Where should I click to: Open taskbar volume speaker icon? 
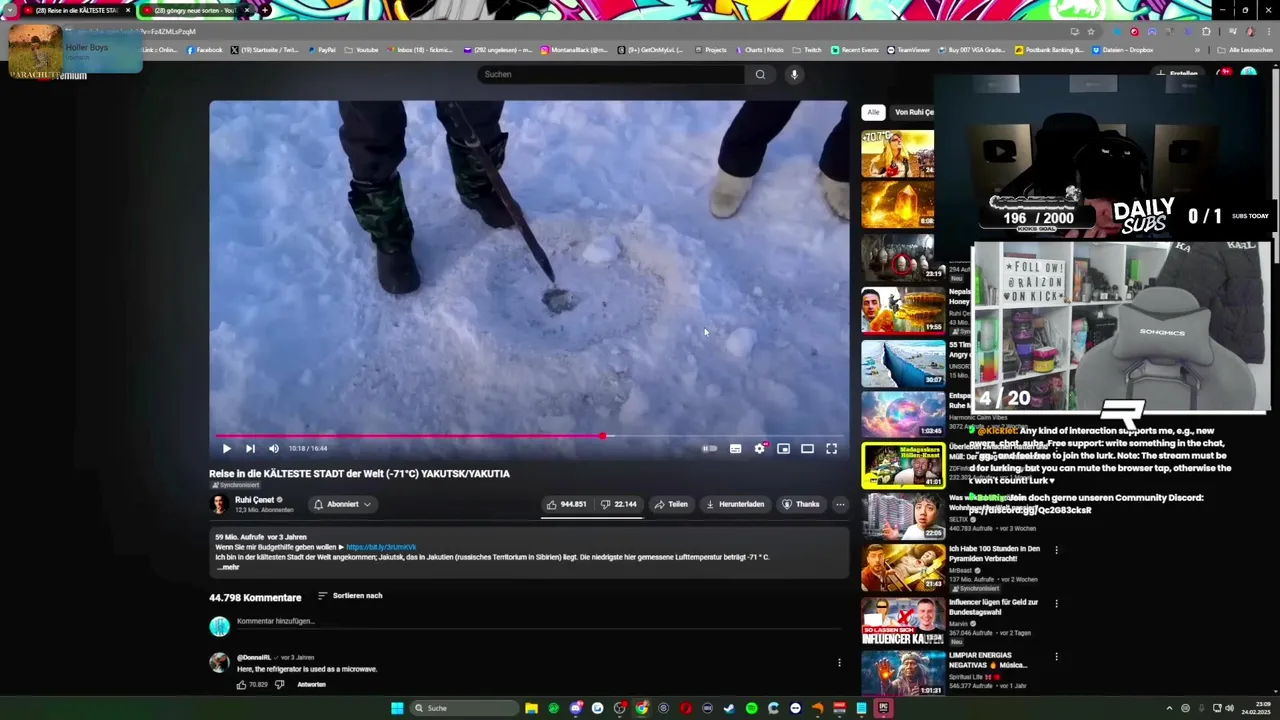[x=1229, y=708]
